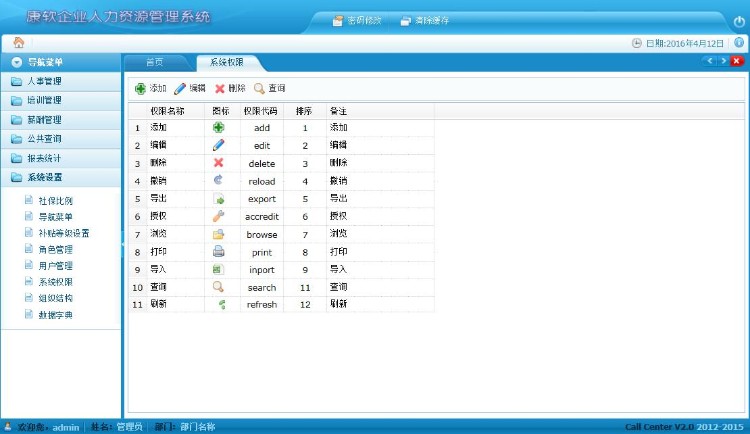750x434 pixels.
Task: Click the red X icon in delete row
Action: 219,163
